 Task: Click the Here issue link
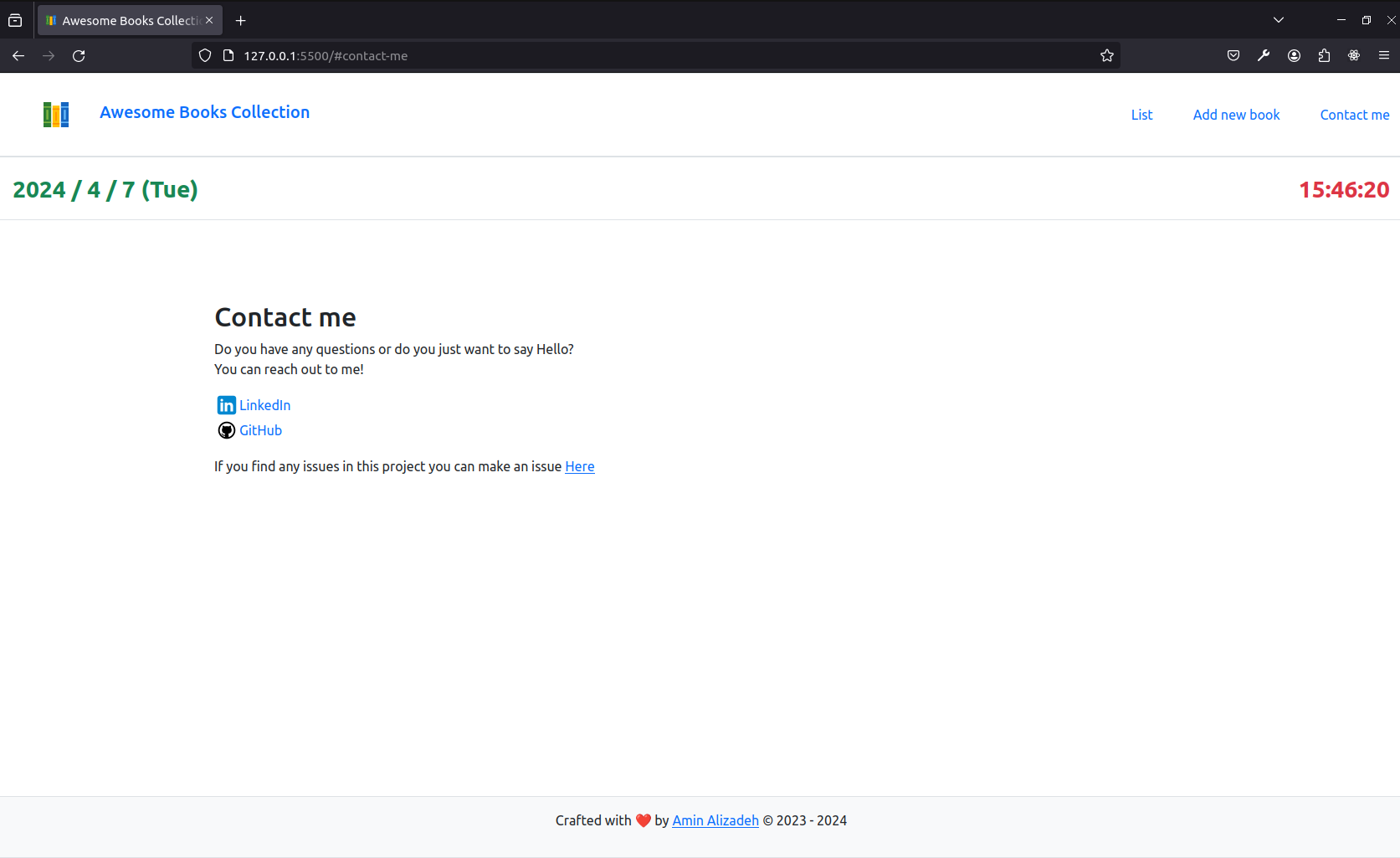pos(580,466)
